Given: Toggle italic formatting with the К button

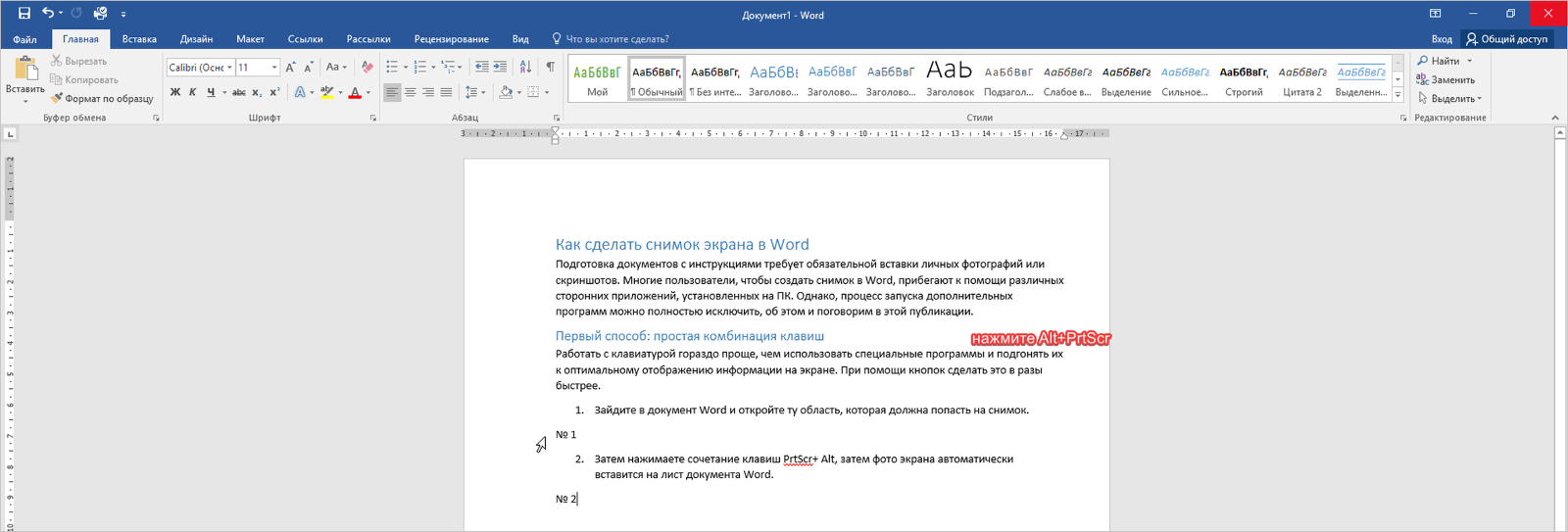Looking at the screenshot, I should pos(193,92).
